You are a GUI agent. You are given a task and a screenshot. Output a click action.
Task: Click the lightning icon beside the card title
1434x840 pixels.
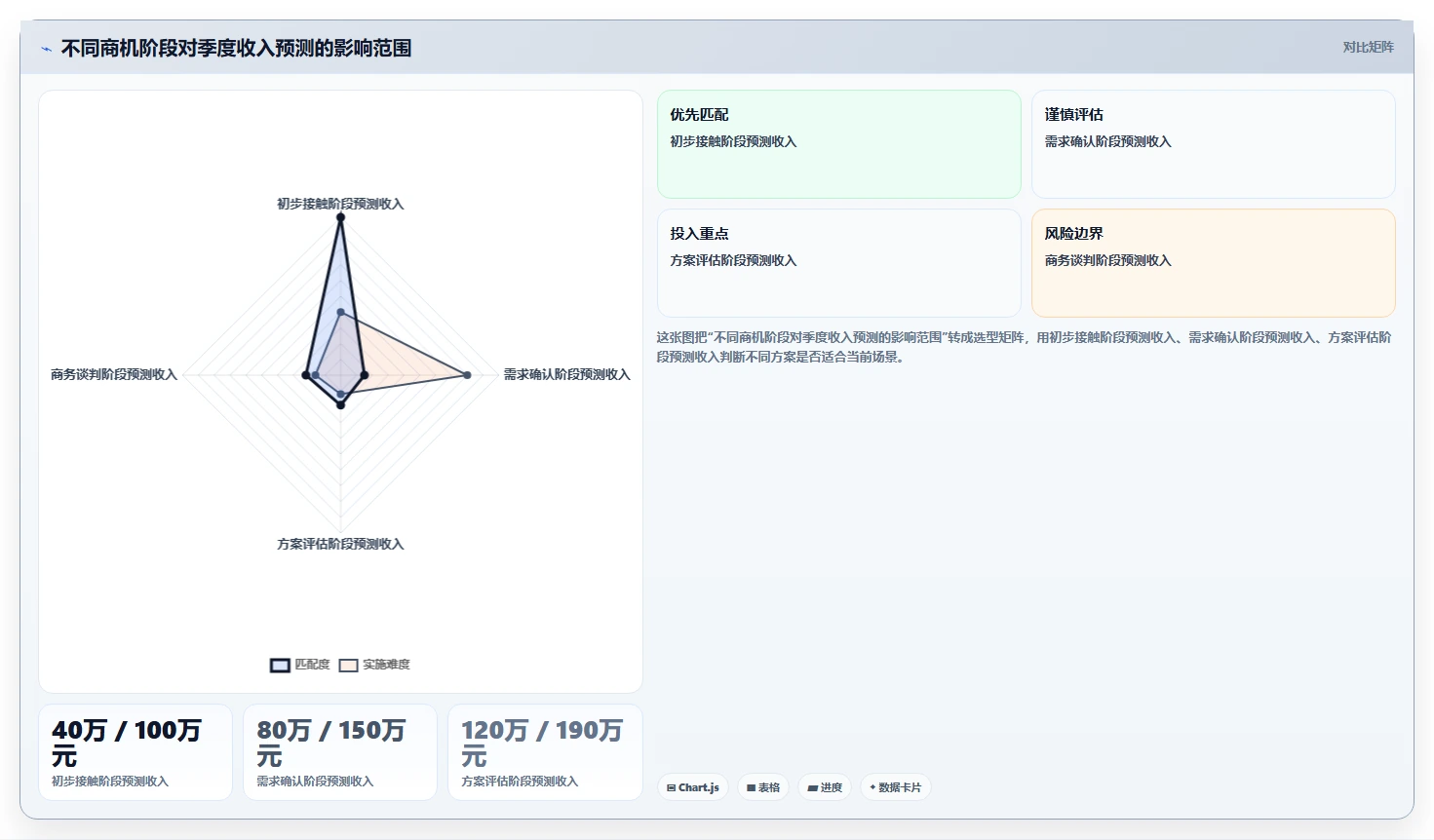(46, 49)
